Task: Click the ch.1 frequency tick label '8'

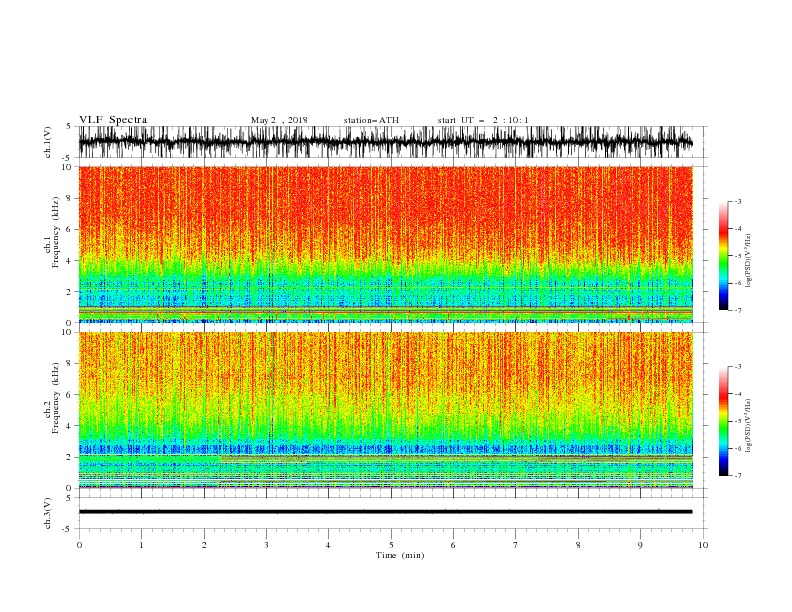Action: (70, 198)
